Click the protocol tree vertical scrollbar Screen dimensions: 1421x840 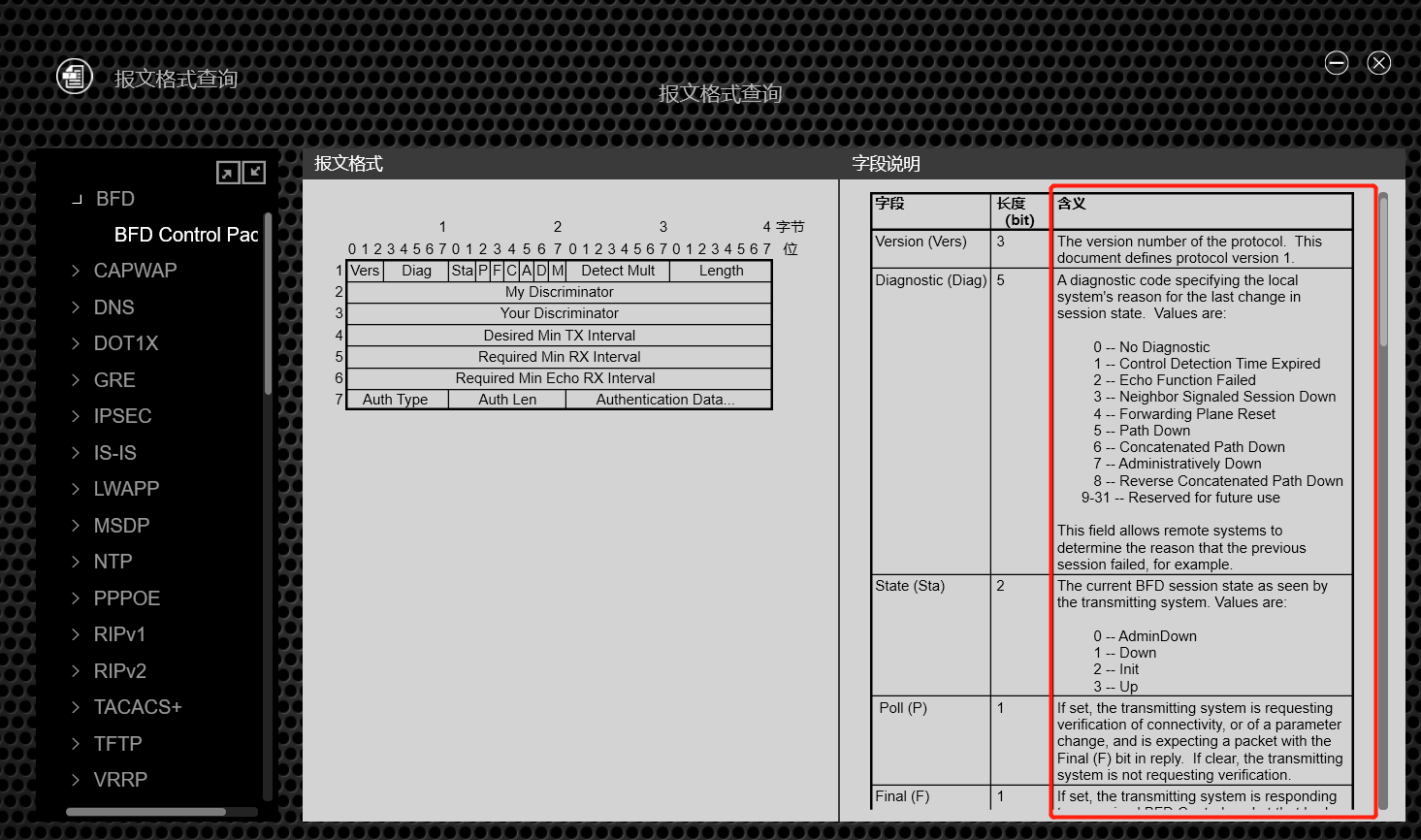268,305
